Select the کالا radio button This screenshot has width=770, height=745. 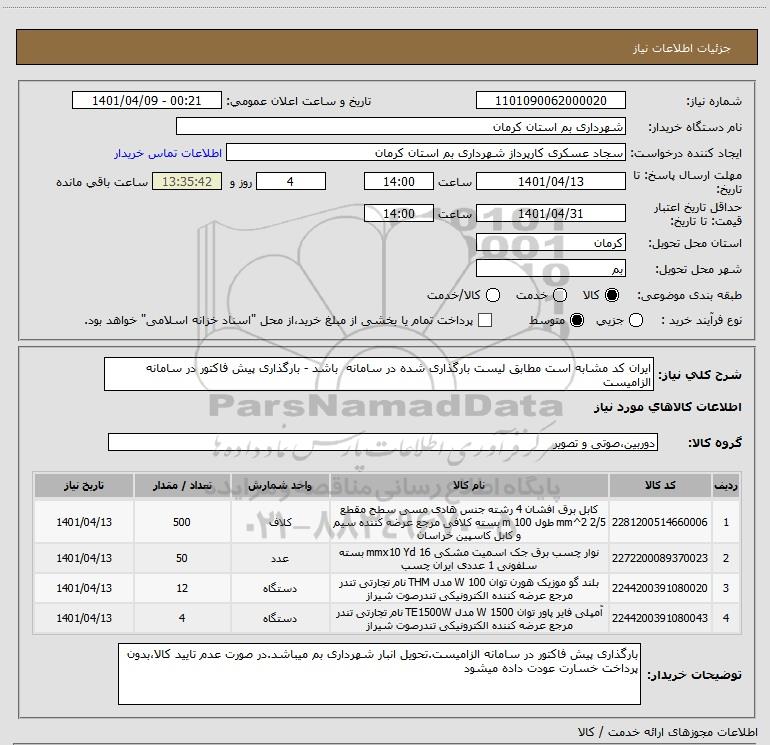click(x=612, y=295)
